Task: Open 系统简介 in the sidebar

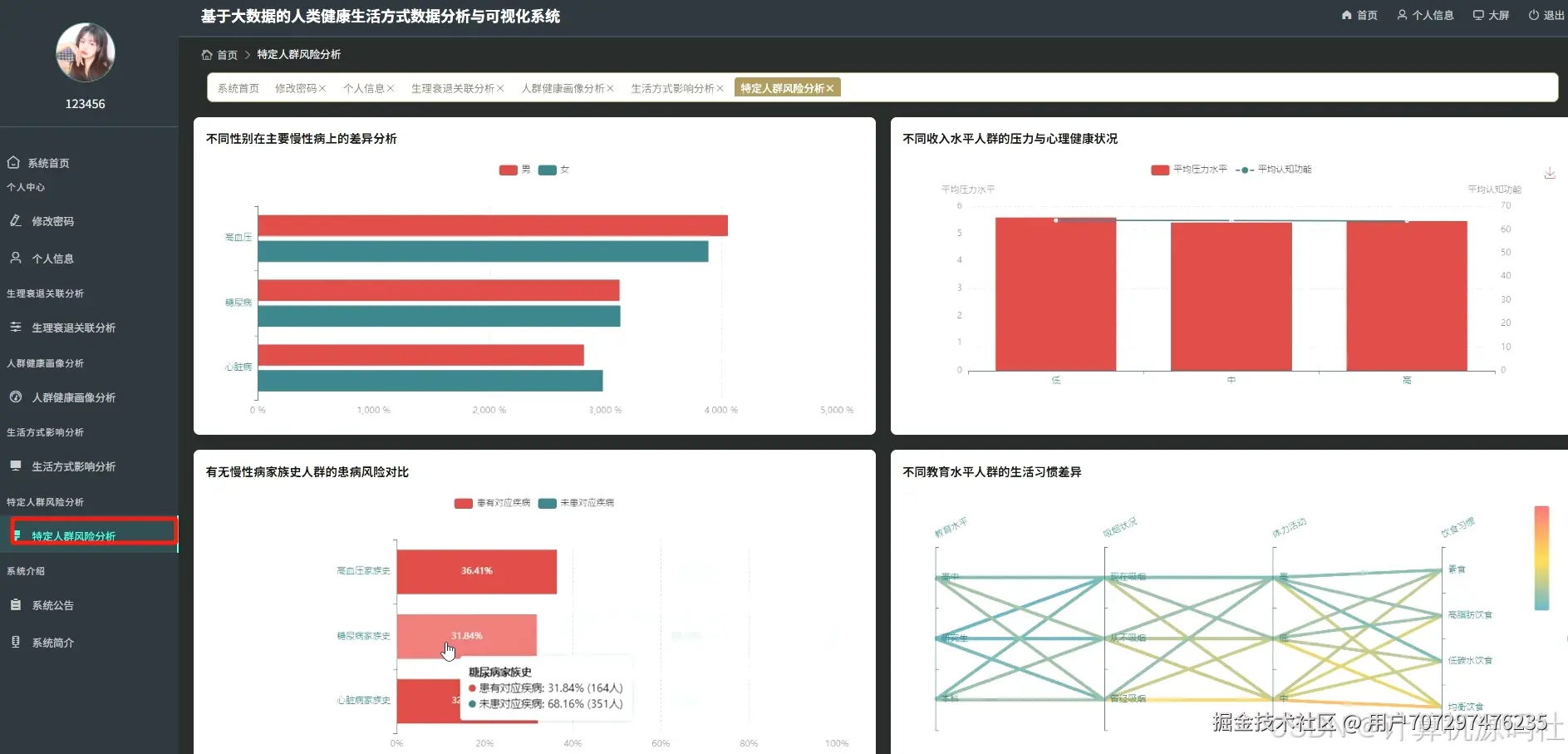Action: point(53,643)
